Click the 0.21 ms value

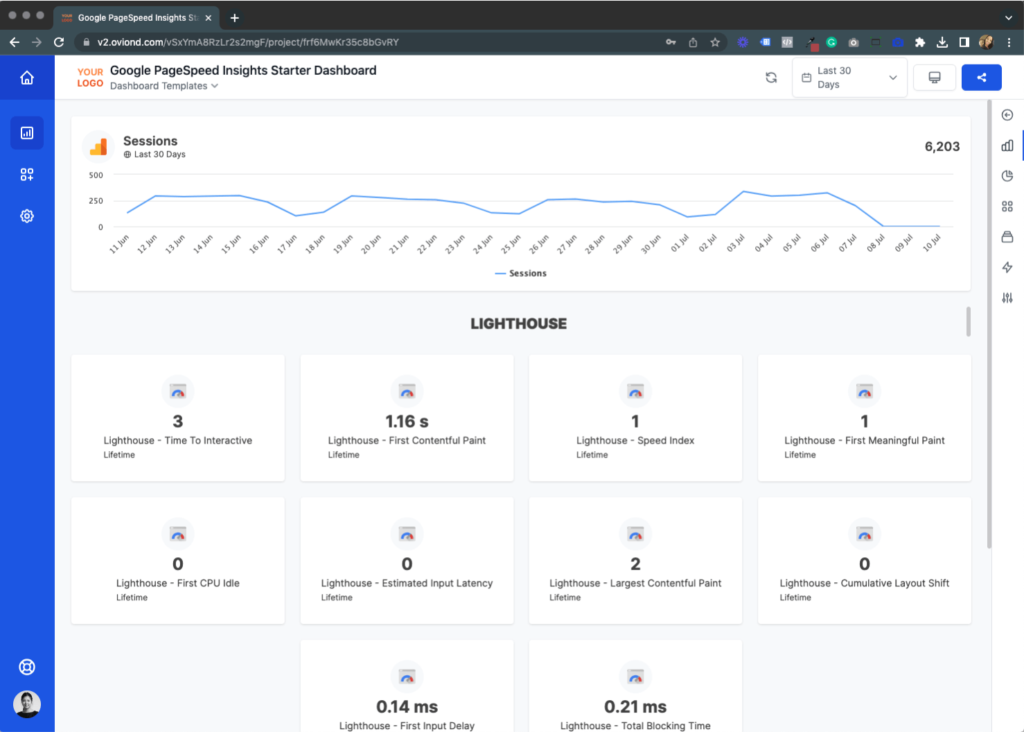(635, 707)
